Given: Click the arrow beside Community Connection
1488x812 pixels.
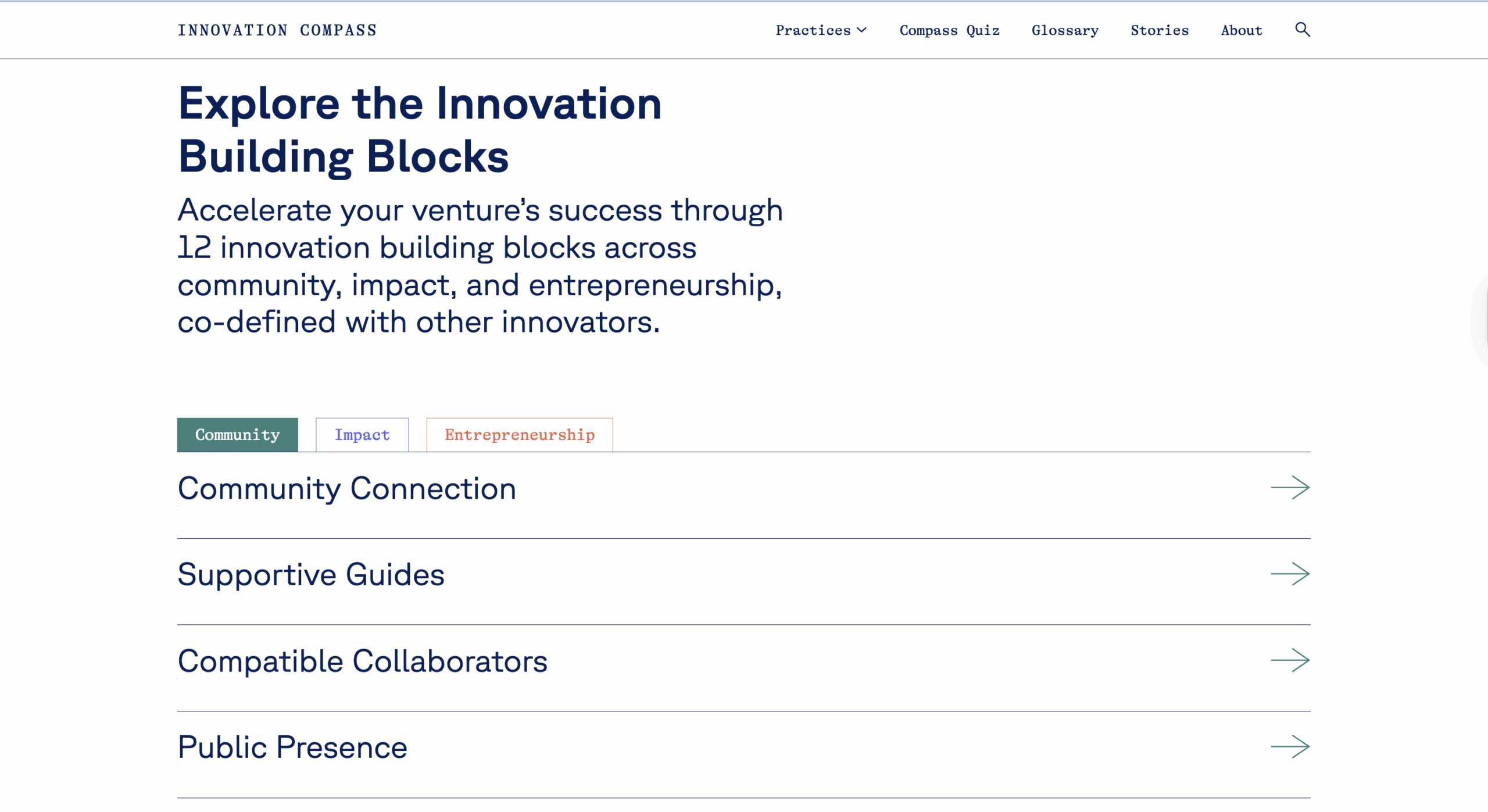Looking at the screenshot, I should 1290,488.
